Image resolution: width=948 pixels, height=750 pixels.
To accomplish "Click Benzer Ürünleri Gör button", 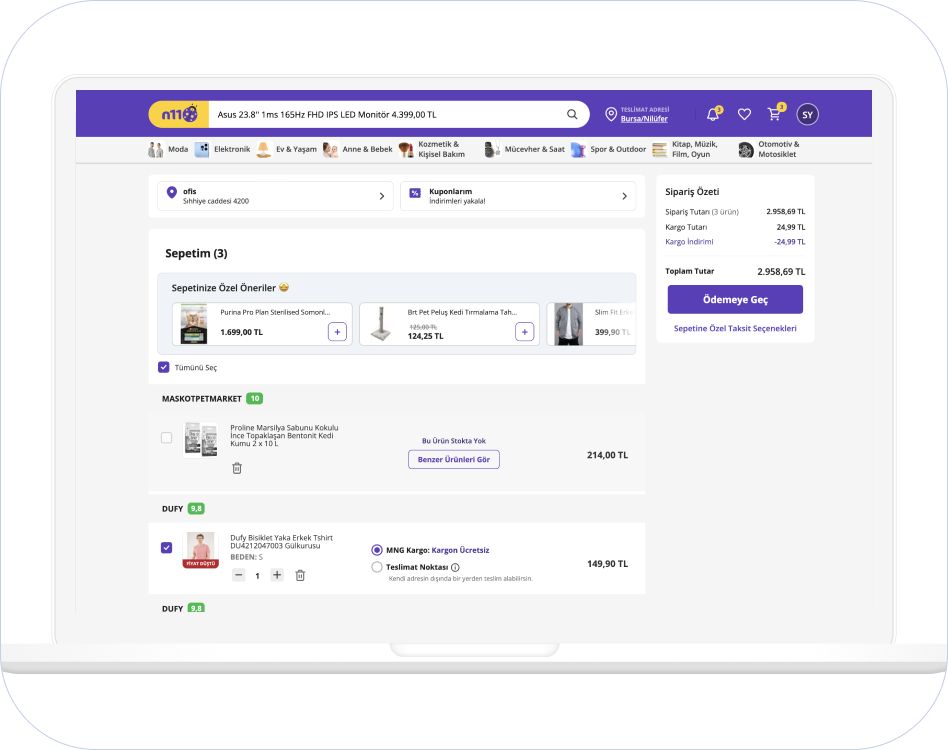I will click(x=453, y=459).
